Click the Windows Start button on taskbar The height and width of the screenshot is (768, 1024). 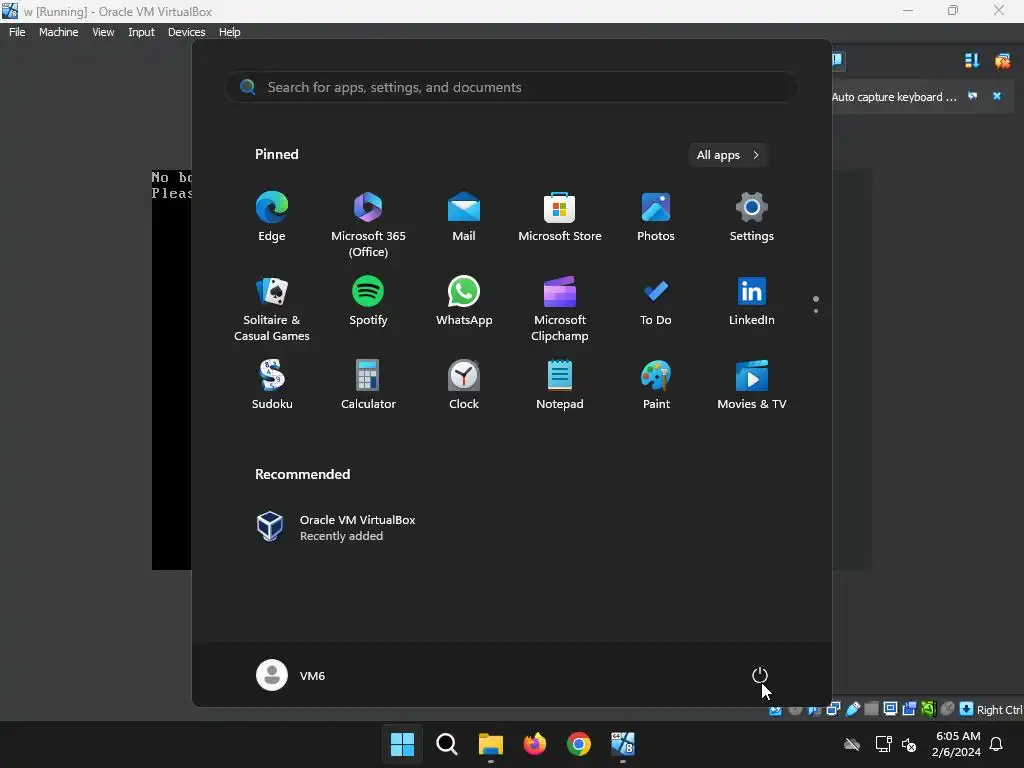(x=402, y=744)
